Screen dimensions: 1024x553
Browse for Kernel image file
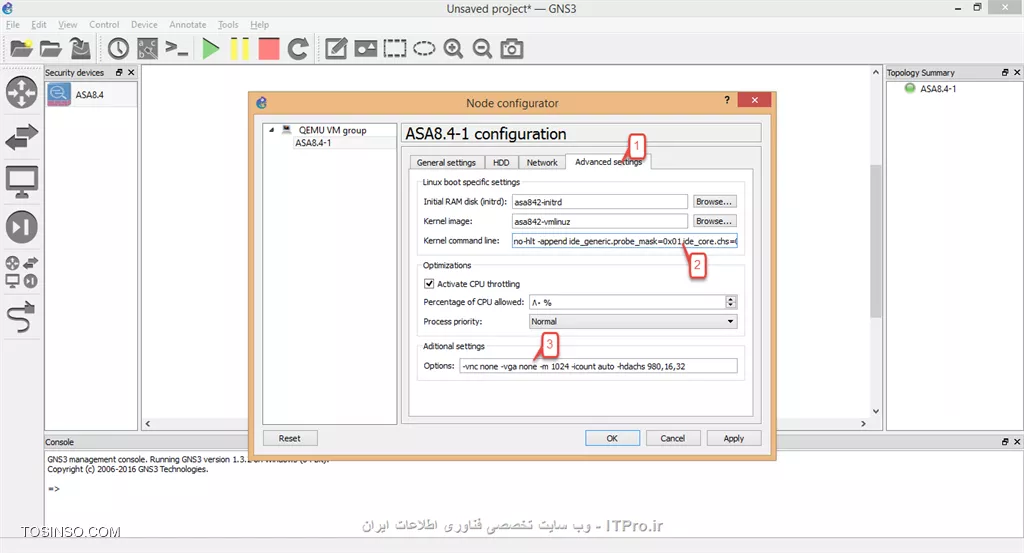pyautogui.click(x=714, y=221)
